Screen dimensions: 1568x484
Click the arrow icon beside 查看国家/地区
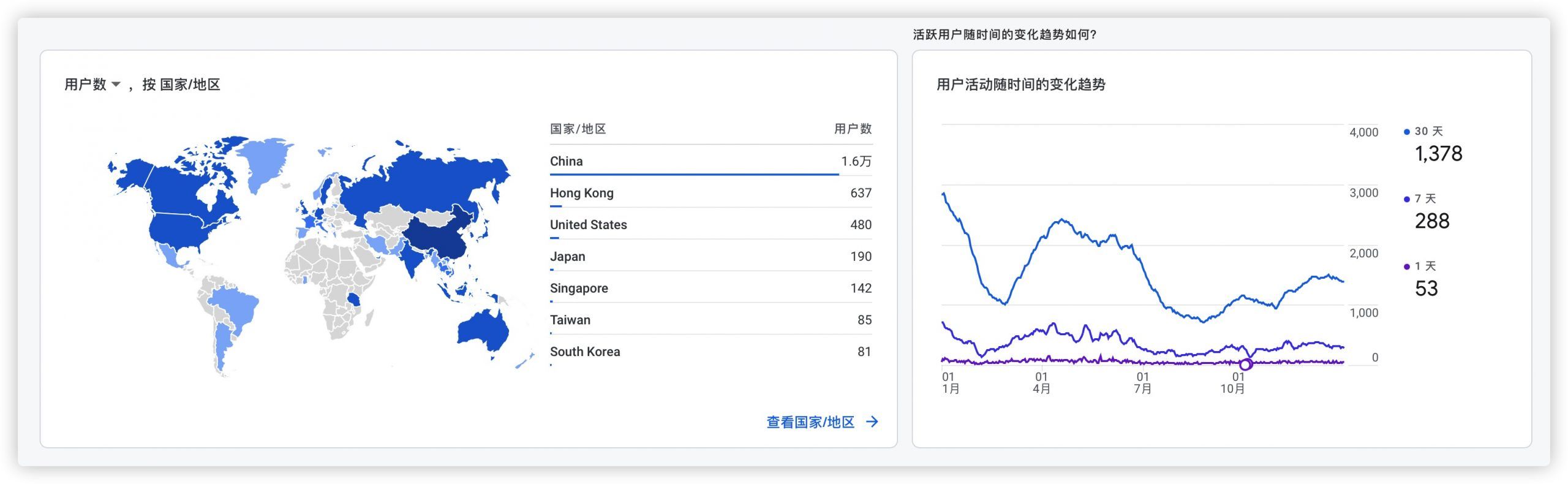click(x=872, y=422)
